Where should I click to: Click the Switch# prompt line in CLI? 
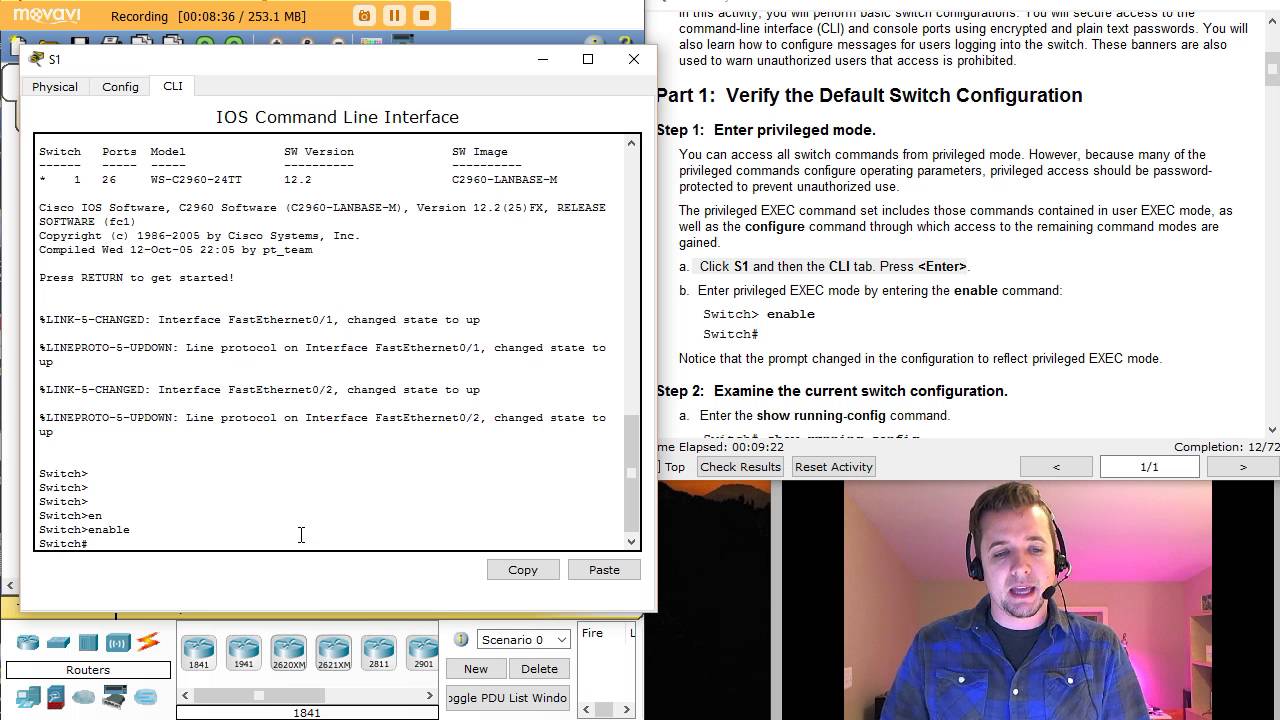tap(63, 544)
